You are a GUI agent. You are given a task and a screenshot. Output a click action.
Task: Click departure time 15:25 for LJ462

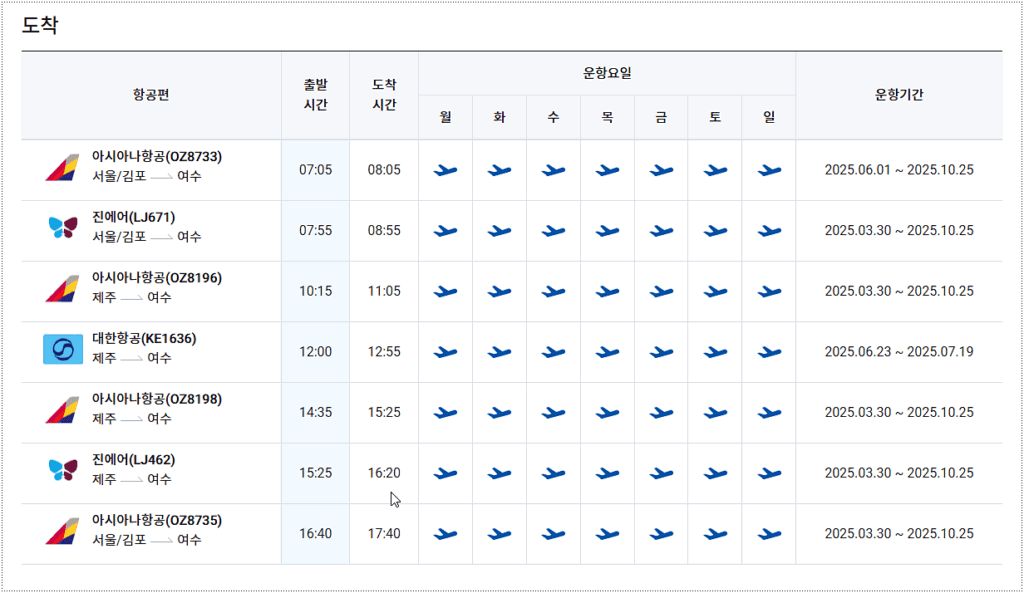pos(315,473)
